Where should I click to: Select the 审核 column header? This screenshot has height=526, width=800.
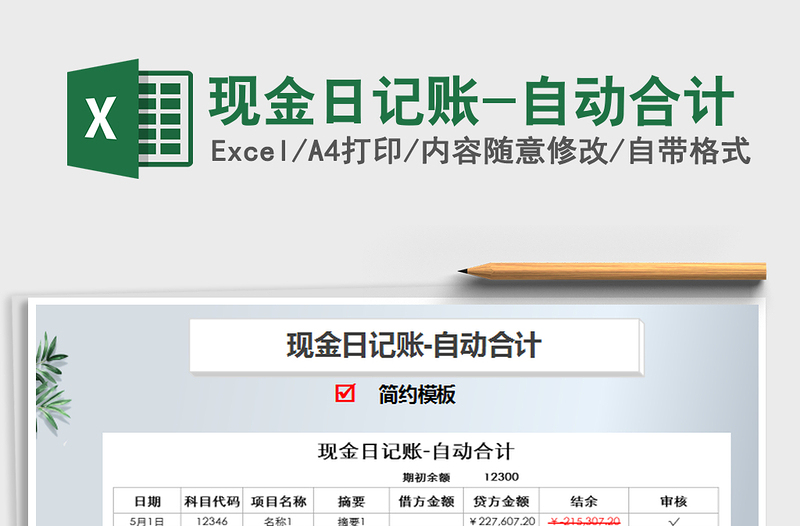tap(673, 501)
